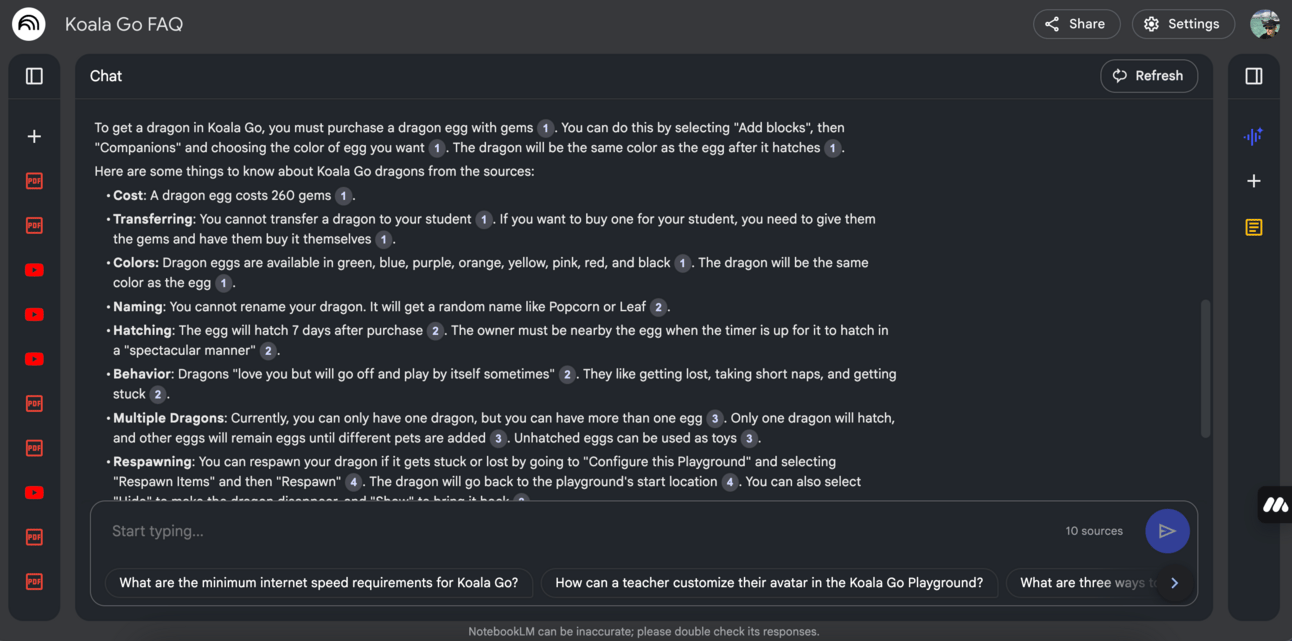Click the send message arrow button
This screenshot has height=641, width=1292.
pyautogui.click(x=1166, y=531)
